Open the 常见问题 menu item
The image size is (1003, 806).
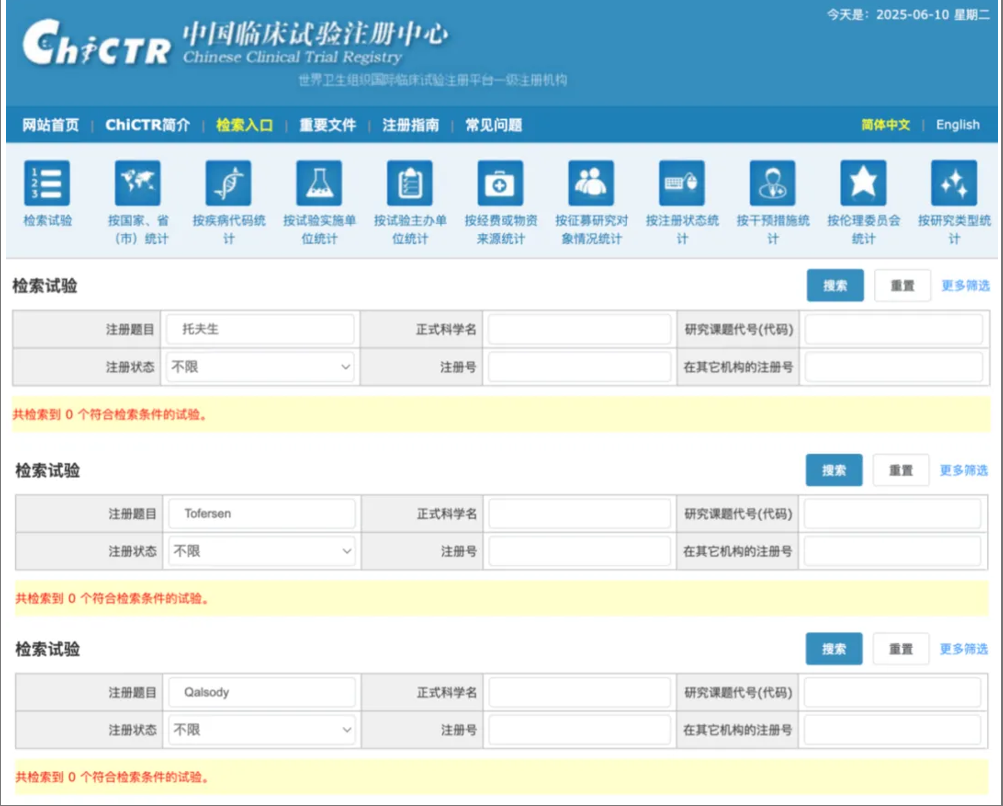click(x=494, y=125)
